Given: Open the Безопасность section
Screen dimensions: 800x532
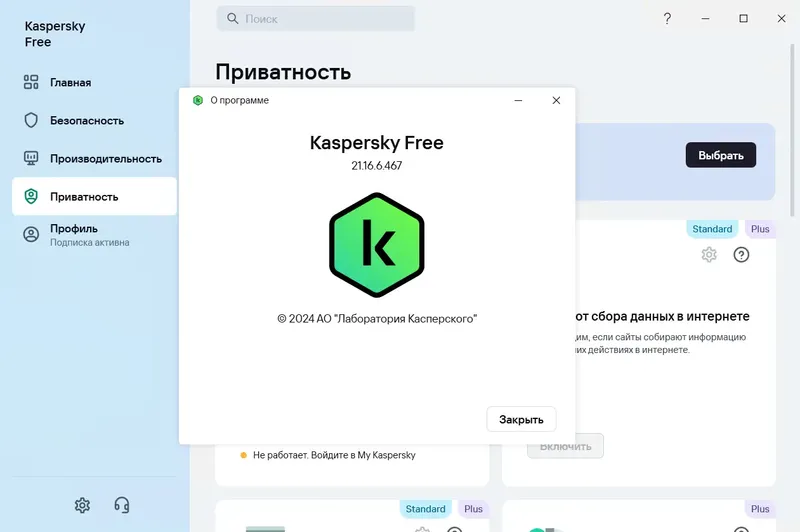Looking at the screenshot, I should (x=94, y=120).
